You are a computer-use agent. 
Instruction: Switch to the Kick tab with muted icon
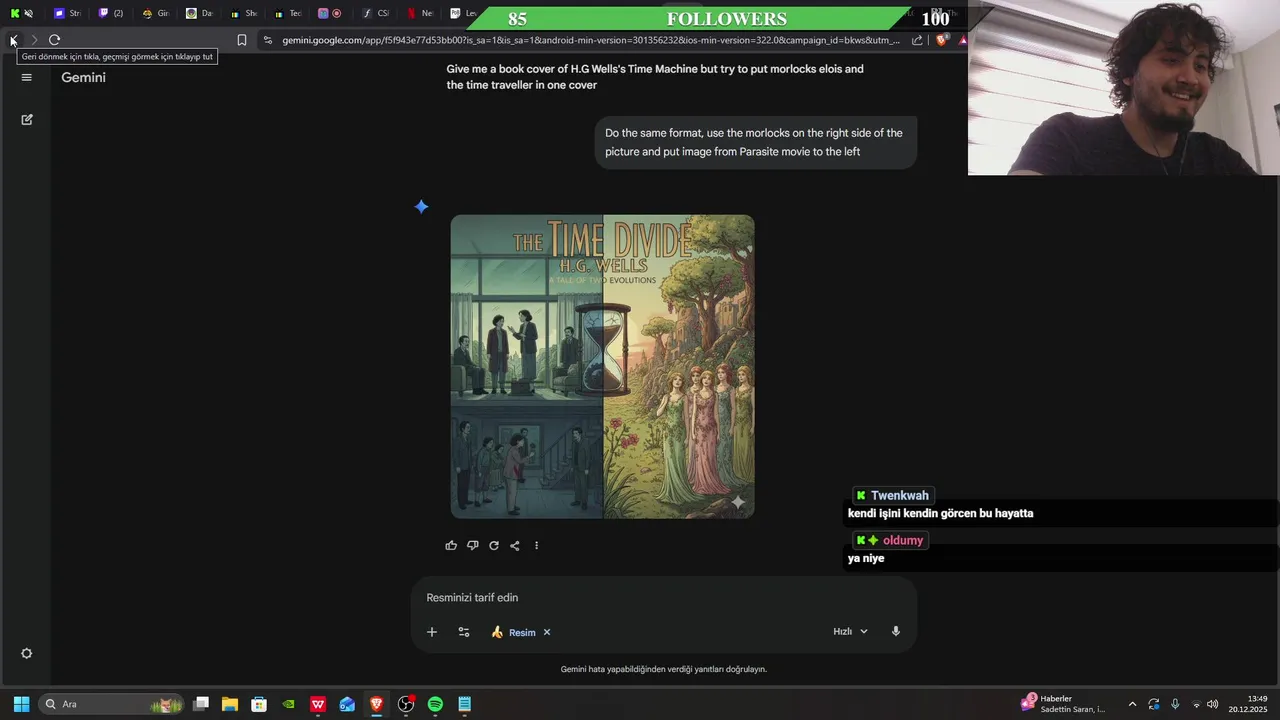point(21,13)
